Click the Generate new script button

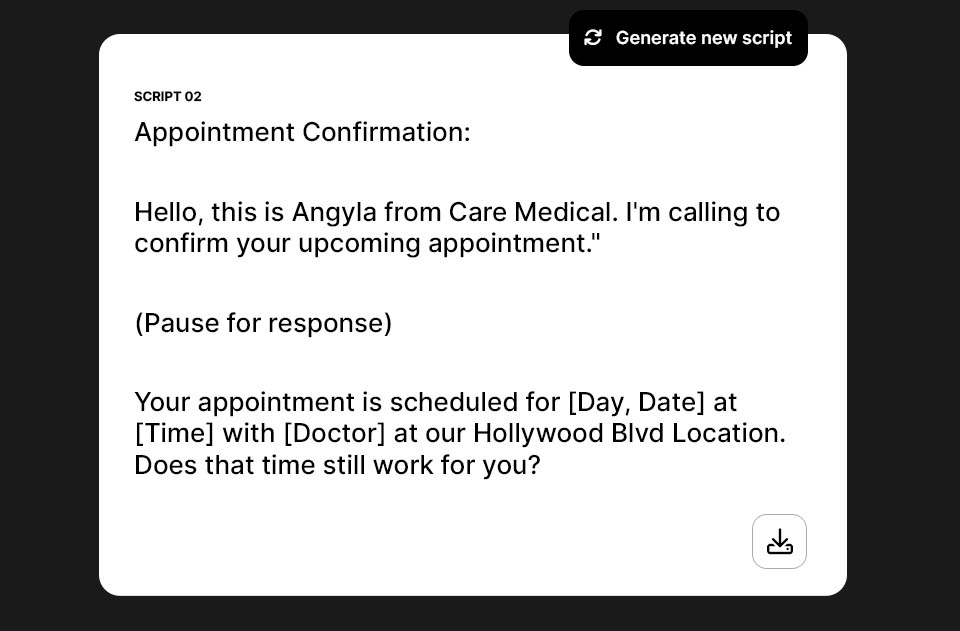coord(688,38)
